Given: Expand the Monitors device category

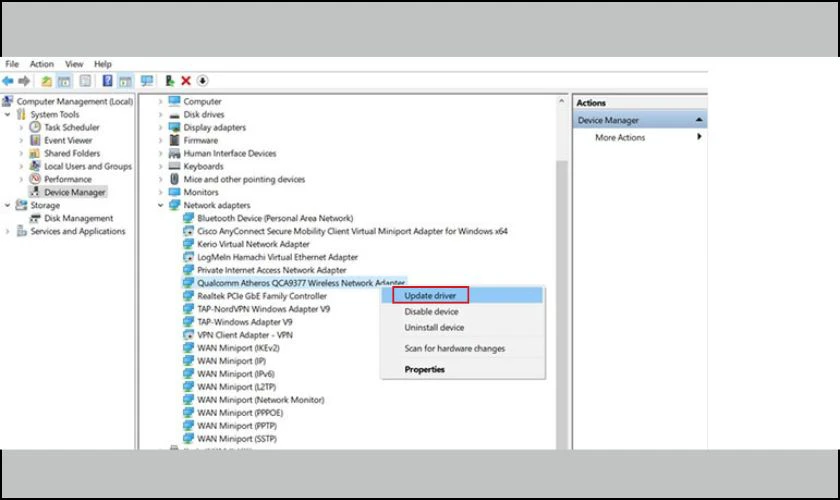Looking at the screenshot, I should (x=161, y=192).
